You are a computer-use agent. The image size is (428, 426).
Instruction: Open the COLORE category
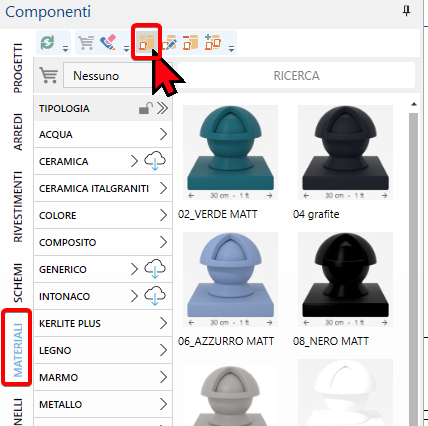click(x=103, y=215)
